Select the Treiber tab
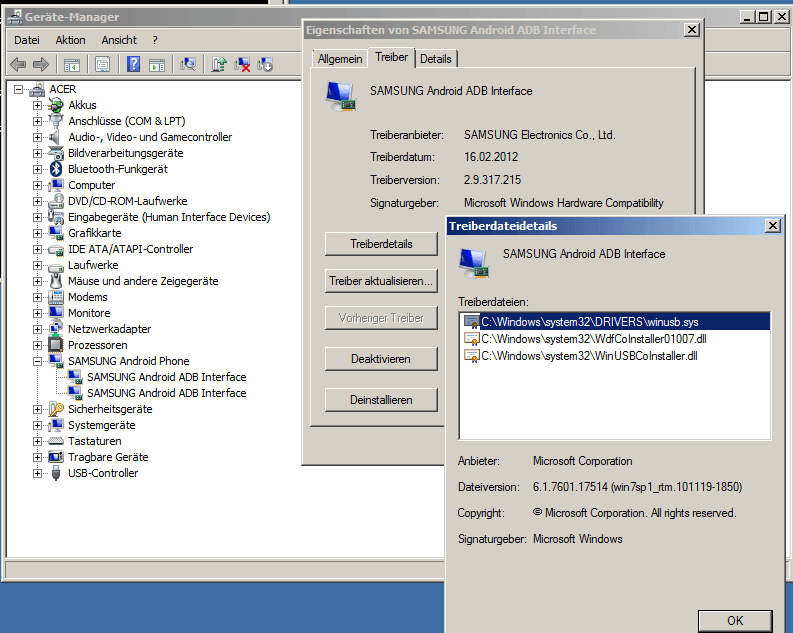 point(391,57)
